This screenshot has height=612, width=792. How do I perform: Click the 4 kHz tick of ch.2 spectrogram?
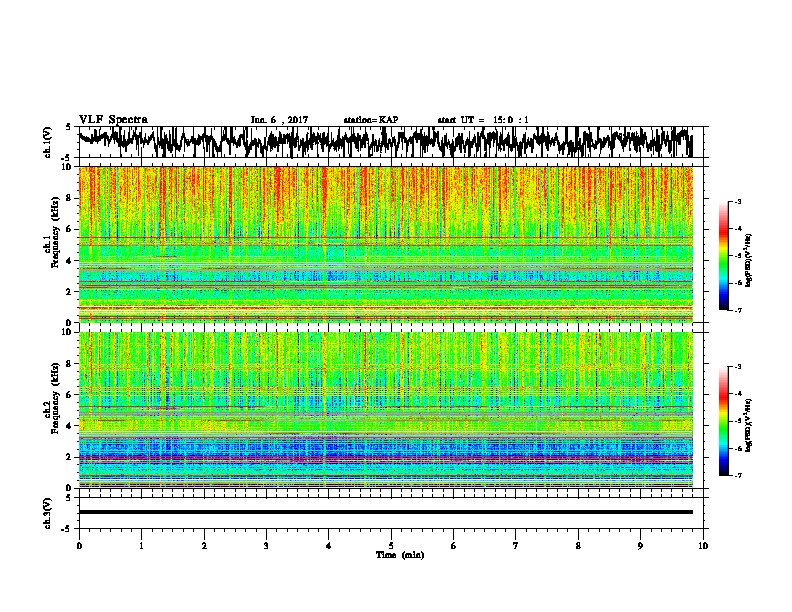(x=70, y=426)
